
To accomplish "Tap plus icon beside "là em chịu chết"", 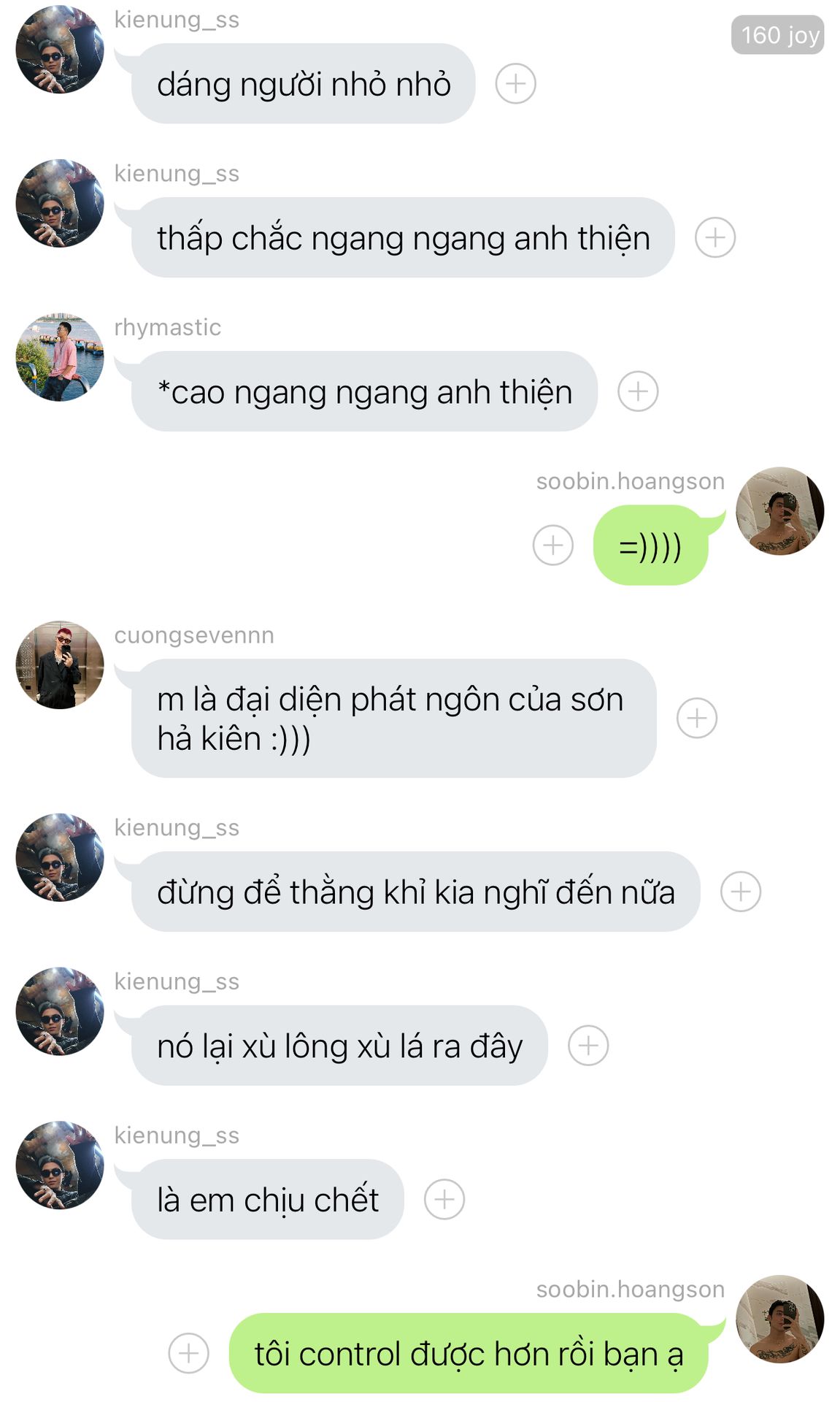I will click(x=444, y=1199).
